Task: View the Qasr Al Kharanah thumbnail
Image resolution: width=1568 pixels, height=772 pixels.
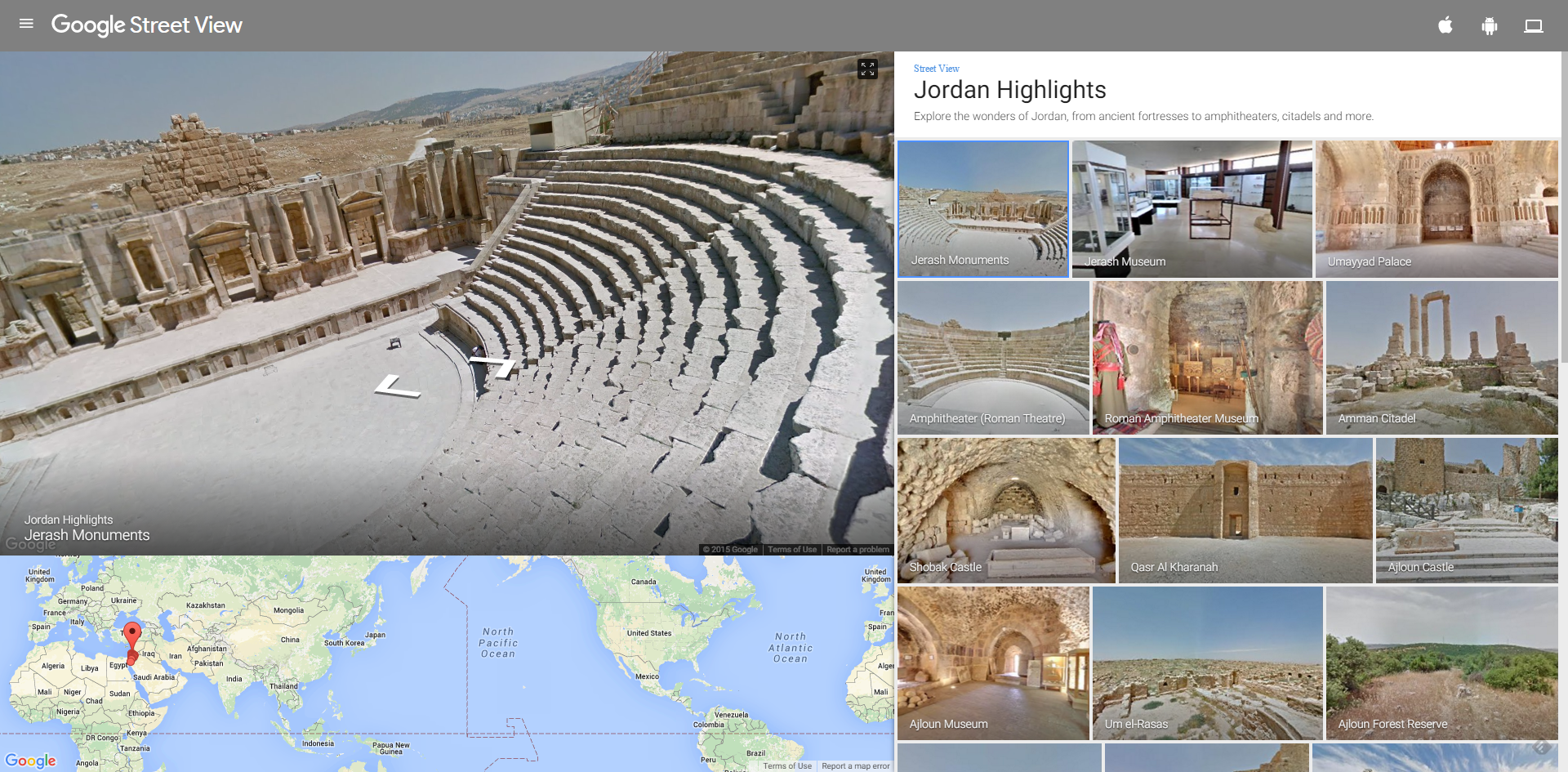Action: pyautogui.click(x=1245, y=511)
